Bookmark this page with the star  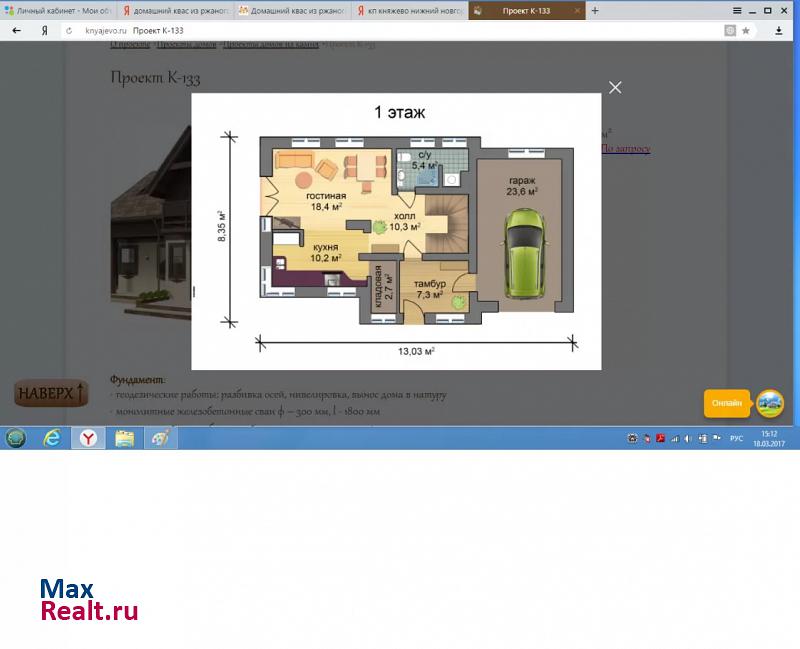pyautogui.click(x=746, y=31)
